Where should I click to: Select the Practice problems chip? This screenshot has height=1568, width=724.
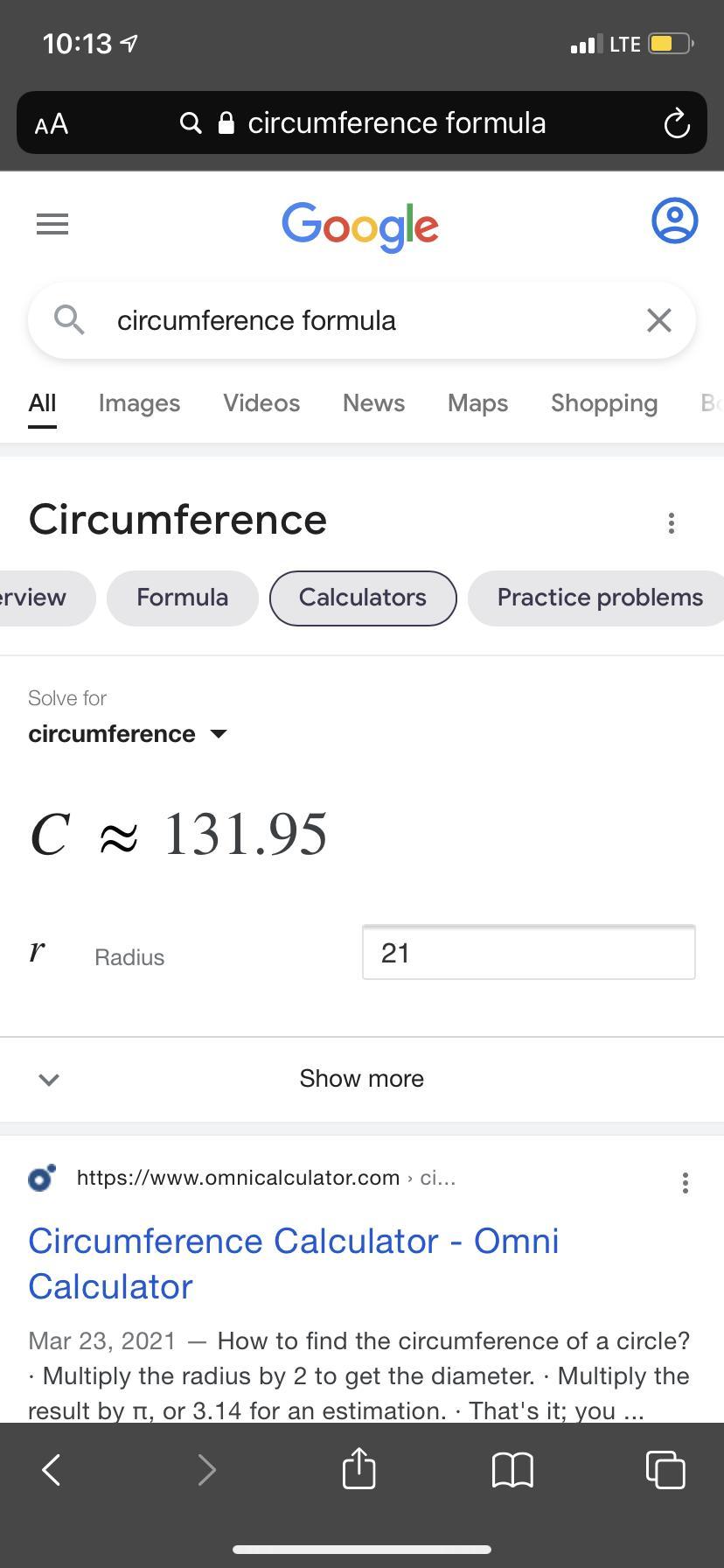click(599, 598)
